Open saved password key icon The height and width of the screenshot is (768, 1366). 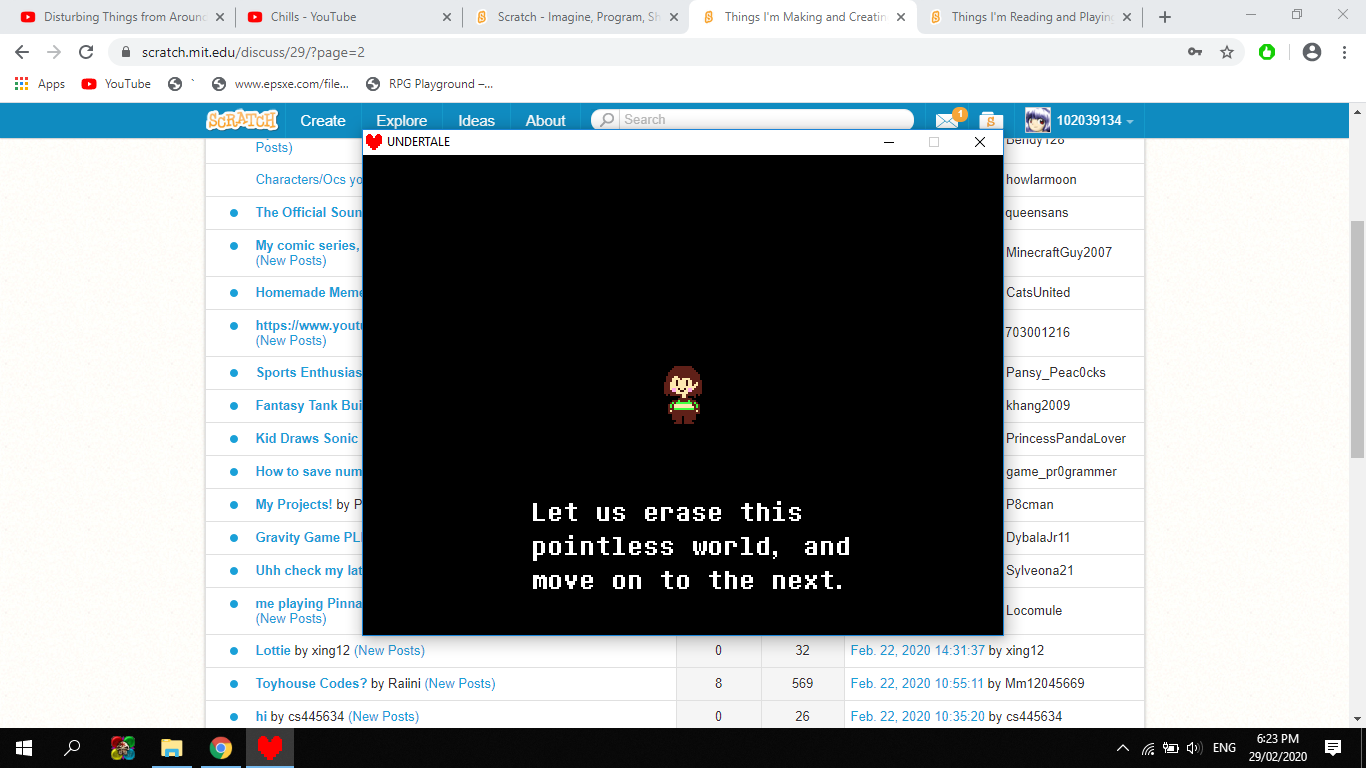pos(1195,52)
